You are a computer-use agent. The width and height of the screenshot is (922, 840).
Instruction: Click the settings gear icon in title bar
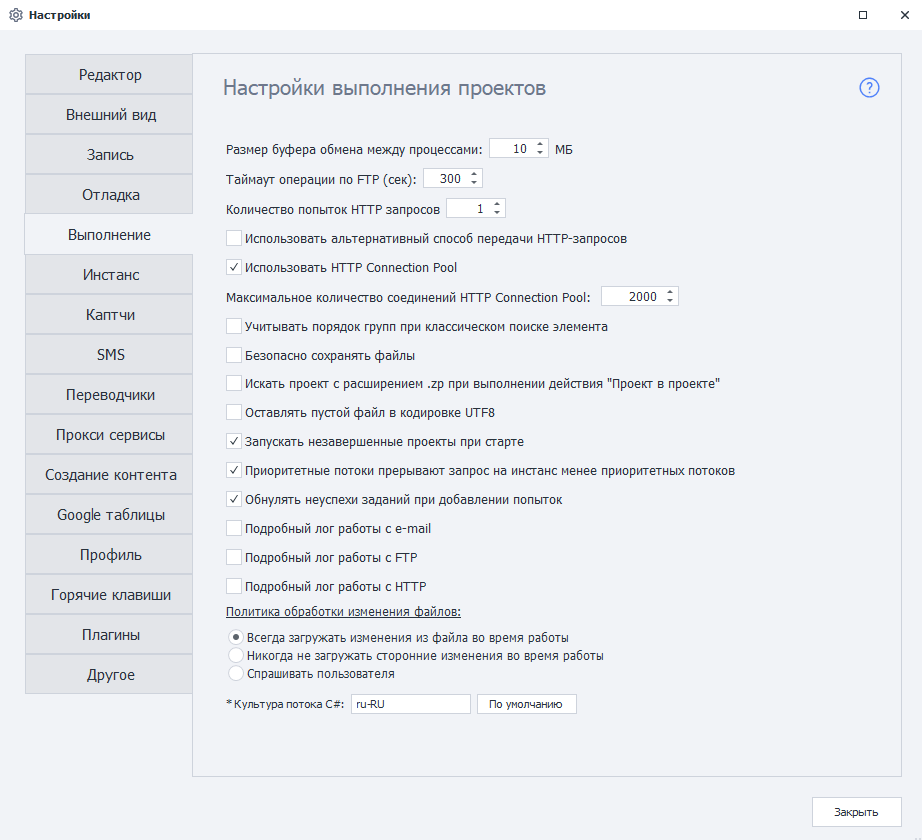click(16, 15)
